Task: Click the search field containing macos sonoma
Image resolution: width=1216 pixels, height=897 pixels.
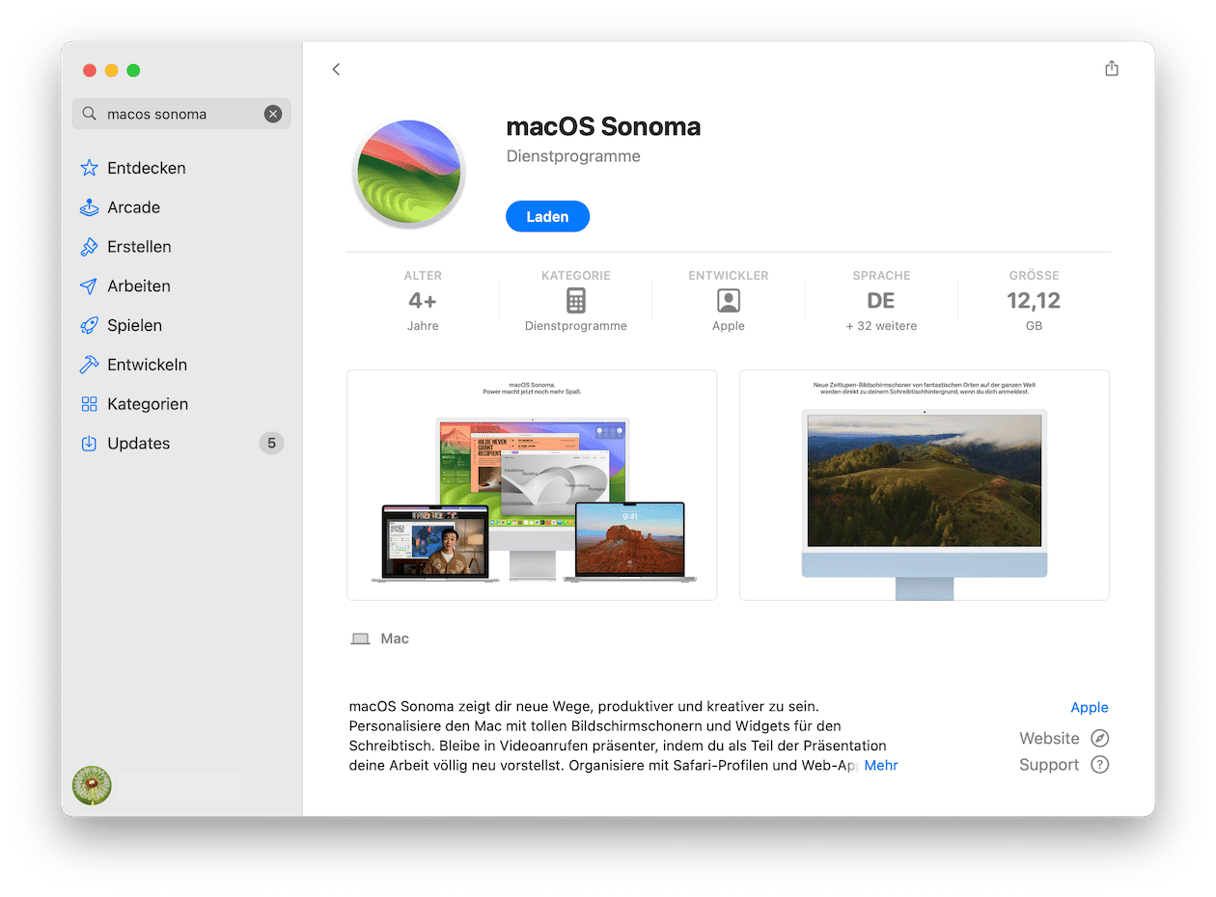Action: point(181,114)
